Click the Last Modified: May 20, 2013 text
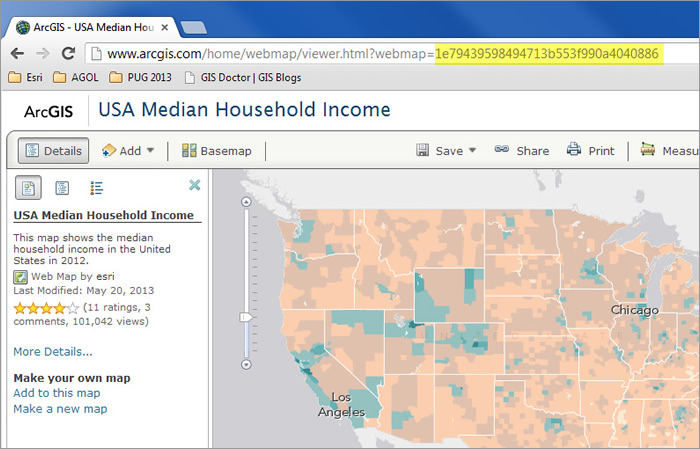The image size is (700, 449). pos(83,291)
